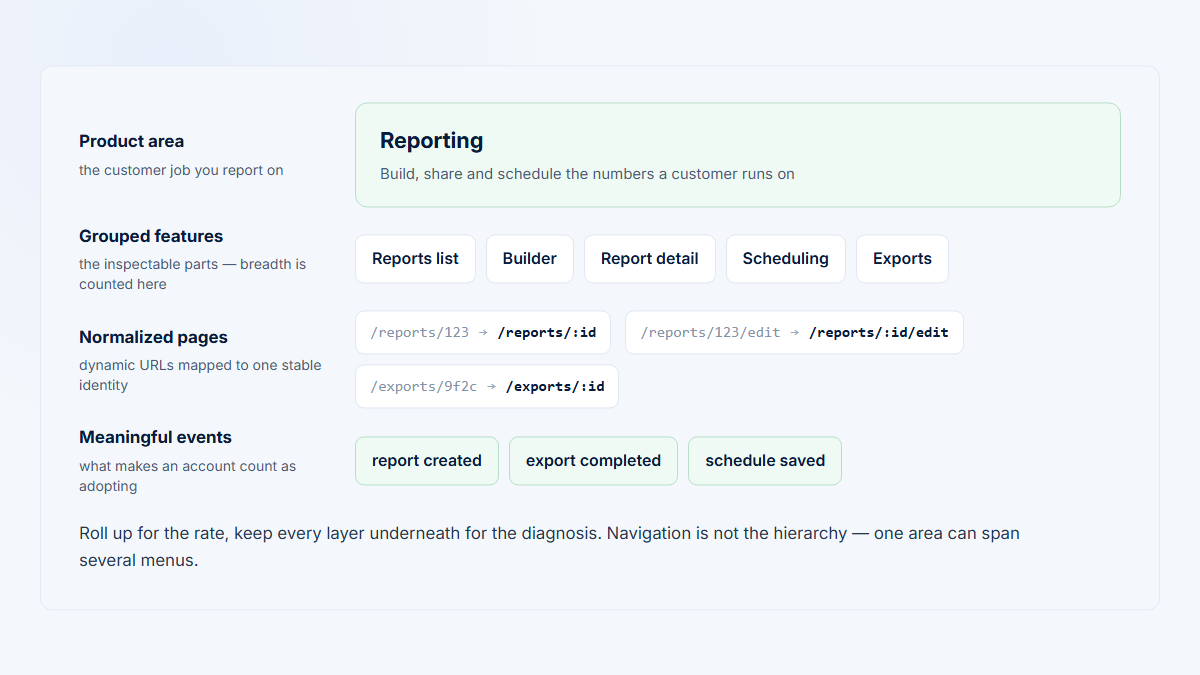Click 'dynamic URLs mapped to one stable identity'
Viewport: 1200px width, 675px height.
tap(200, 375)
